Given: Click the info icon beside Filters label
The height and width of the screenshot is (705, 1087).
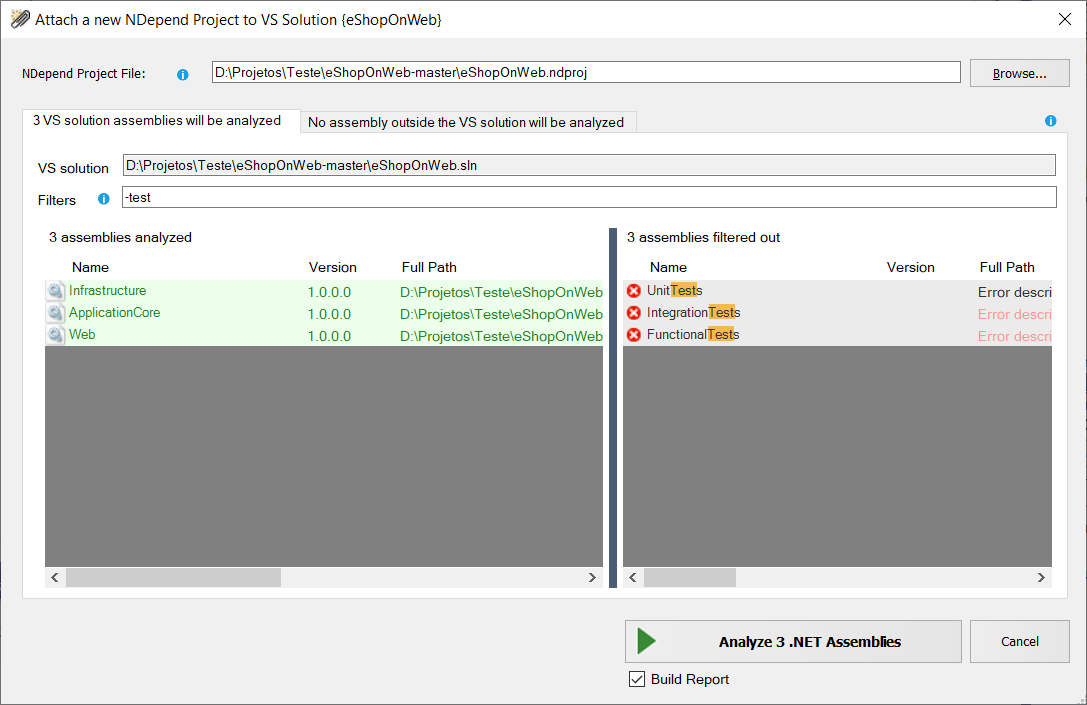Looking at the screenshot, I should [103, 199].
